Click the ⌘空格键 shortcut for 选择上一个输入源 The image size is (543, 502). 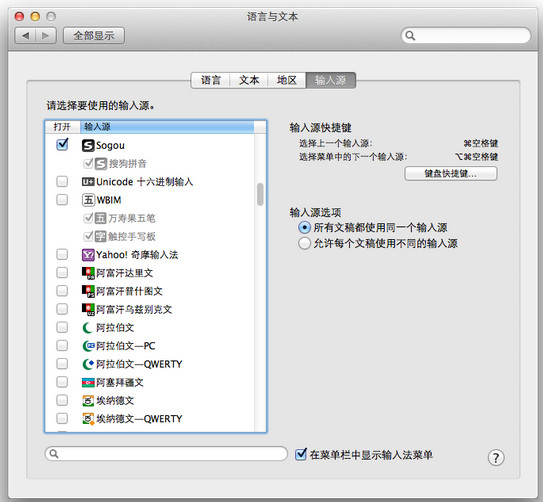[x=481, y=143]
